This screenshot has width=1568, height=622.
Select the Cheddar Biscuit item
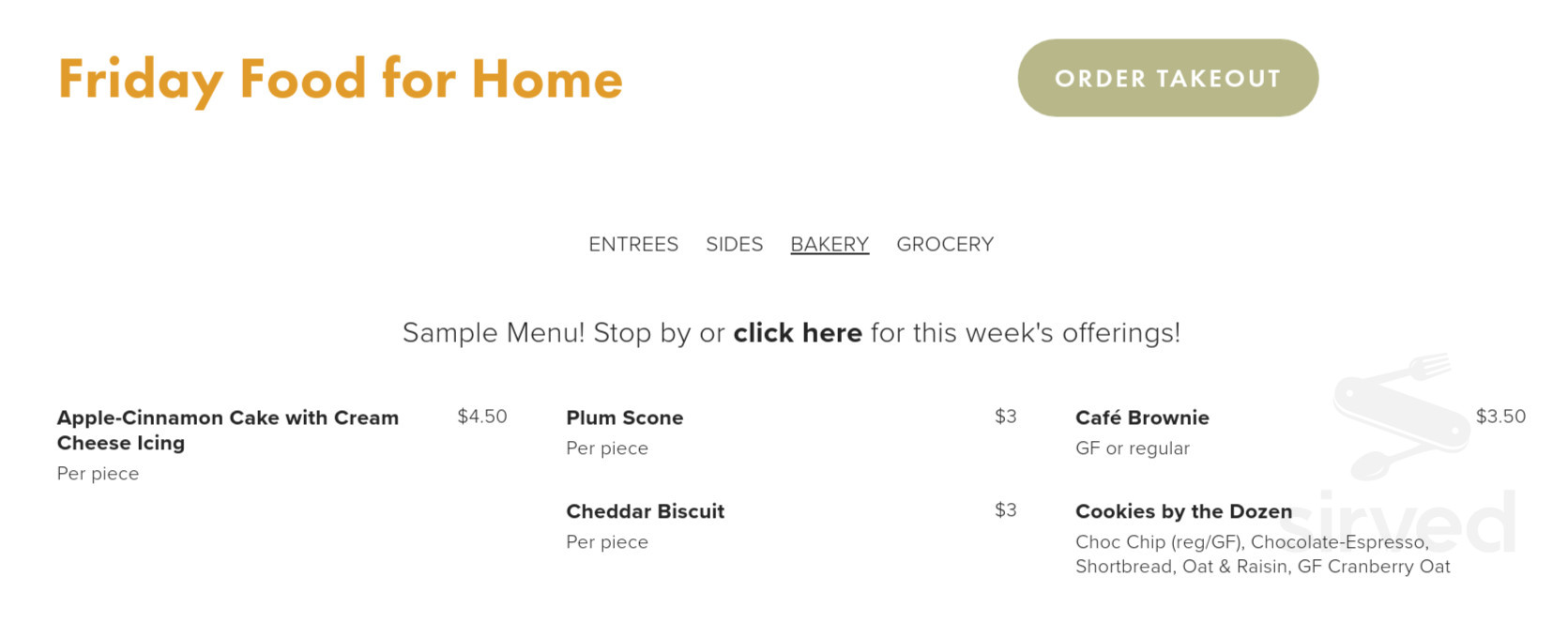[645, 511]
